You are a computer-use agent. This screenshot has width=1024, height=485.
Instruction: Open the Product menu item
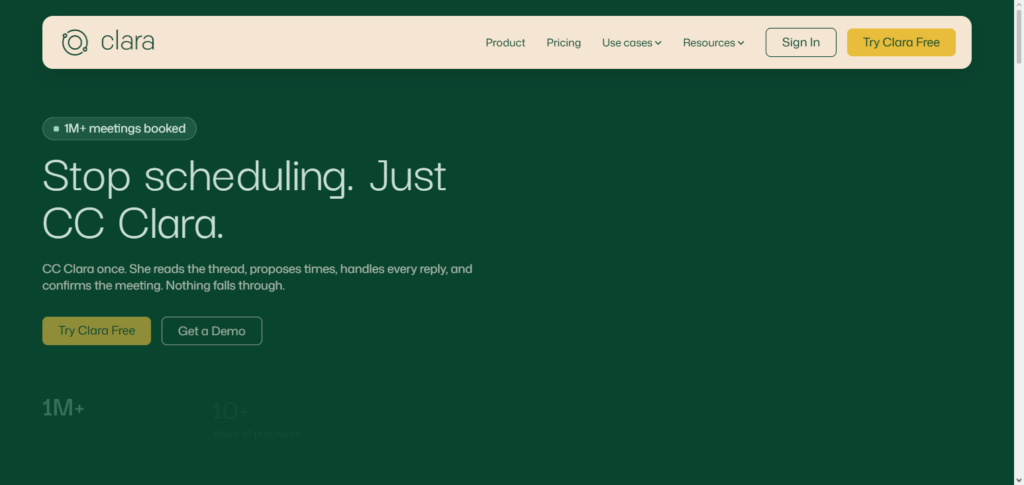click(x=505, y=42)
